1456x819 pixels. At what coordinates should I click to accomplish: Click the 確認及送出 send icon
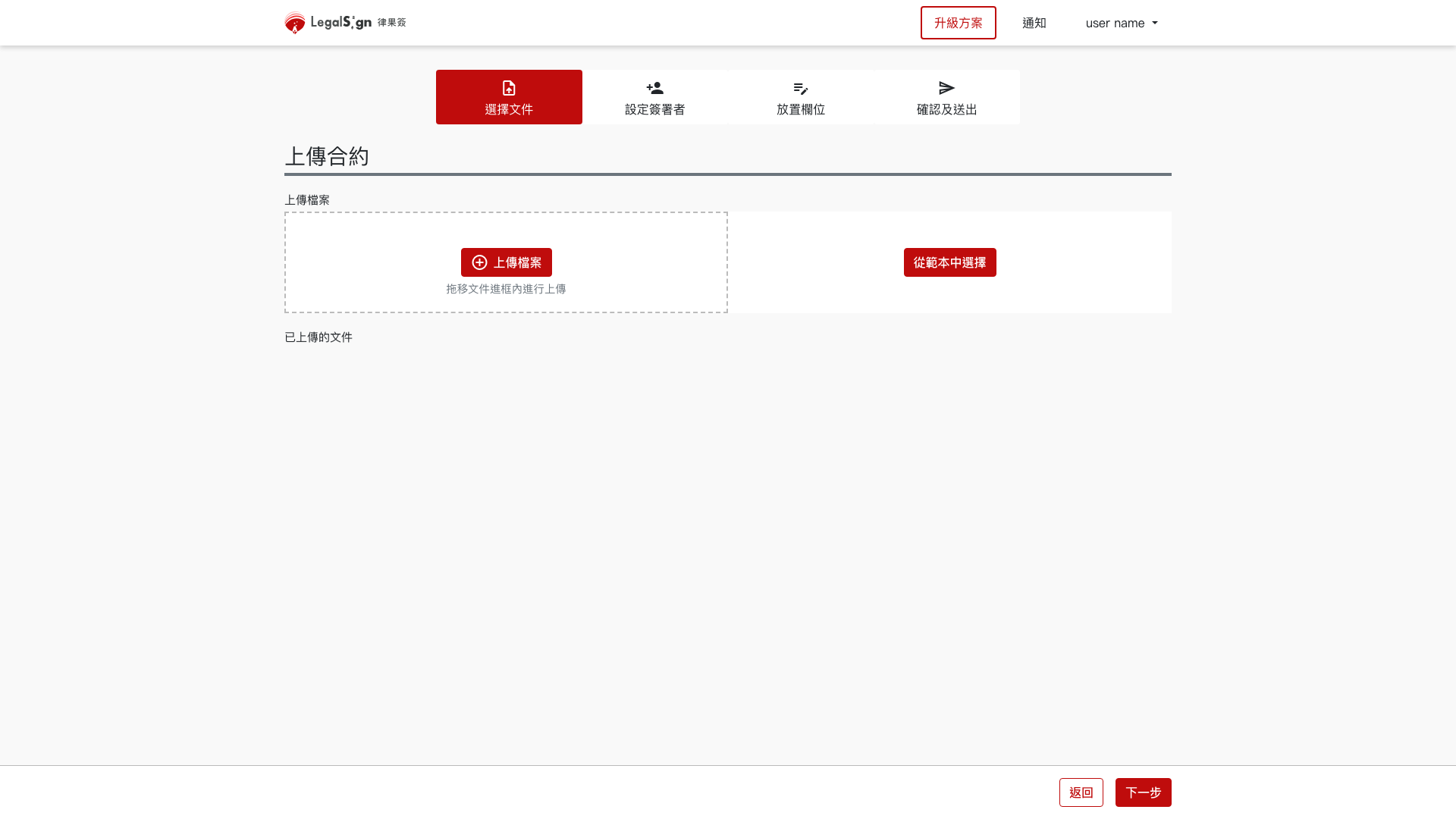pos(946,87)
